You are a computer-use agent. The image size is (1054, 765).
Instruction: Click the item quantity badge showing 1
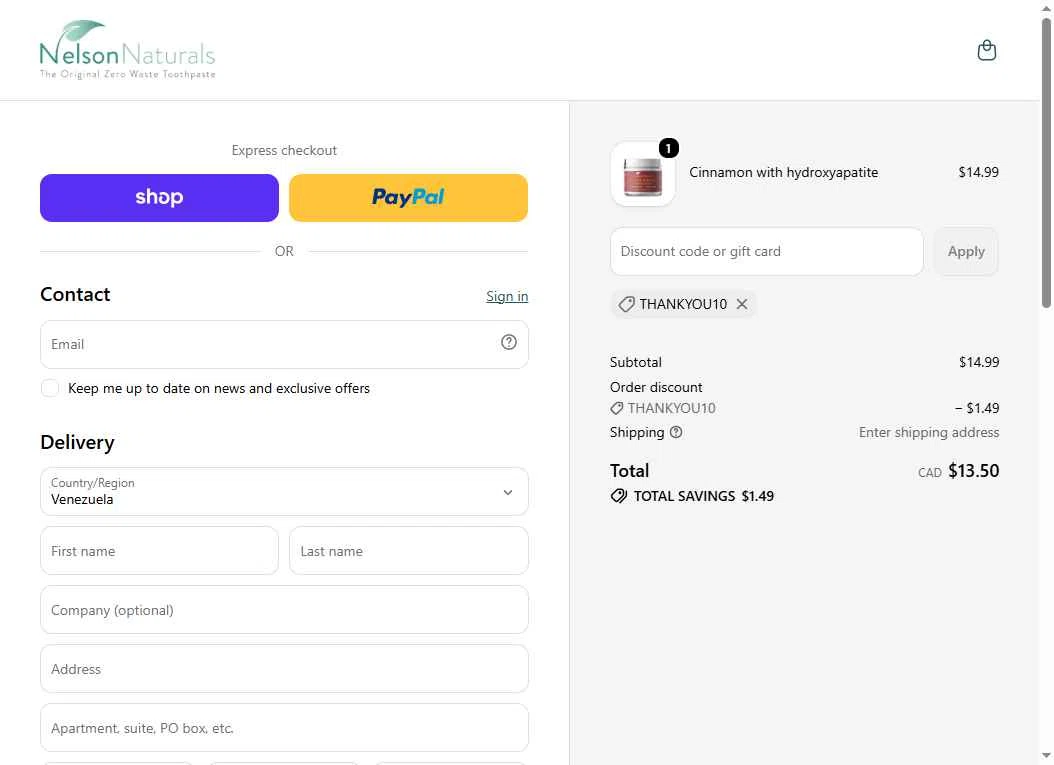(668, 148)
